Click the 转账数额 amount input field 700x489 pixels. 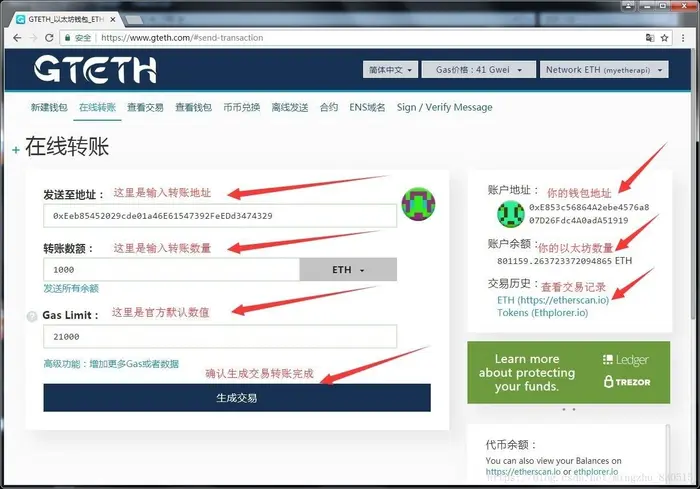click(x=171, y=270)
